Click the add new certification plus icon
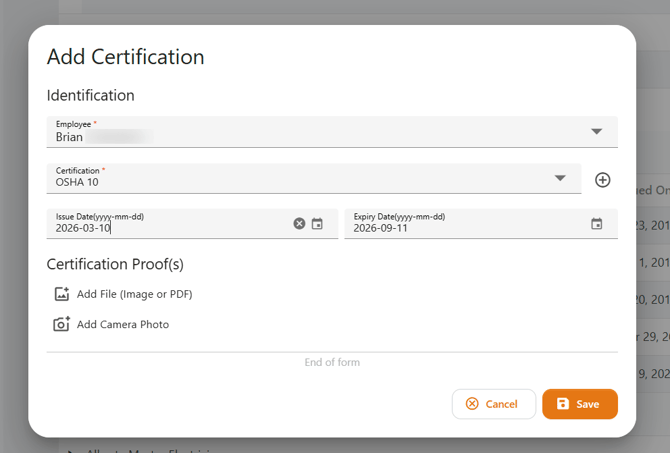Viewport: 670px width, 453px height. pos(602,180)
